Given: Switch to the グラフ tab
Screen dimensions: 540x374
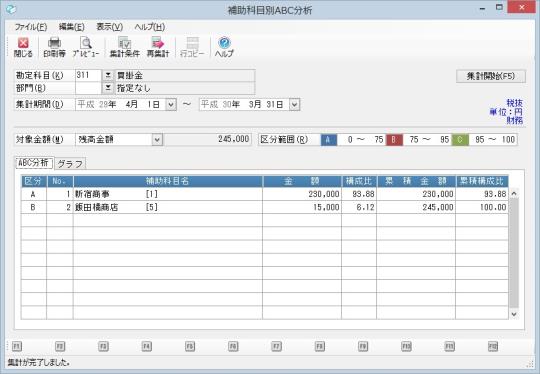Looking at the screenshot, I should click(x=70, y=164).
